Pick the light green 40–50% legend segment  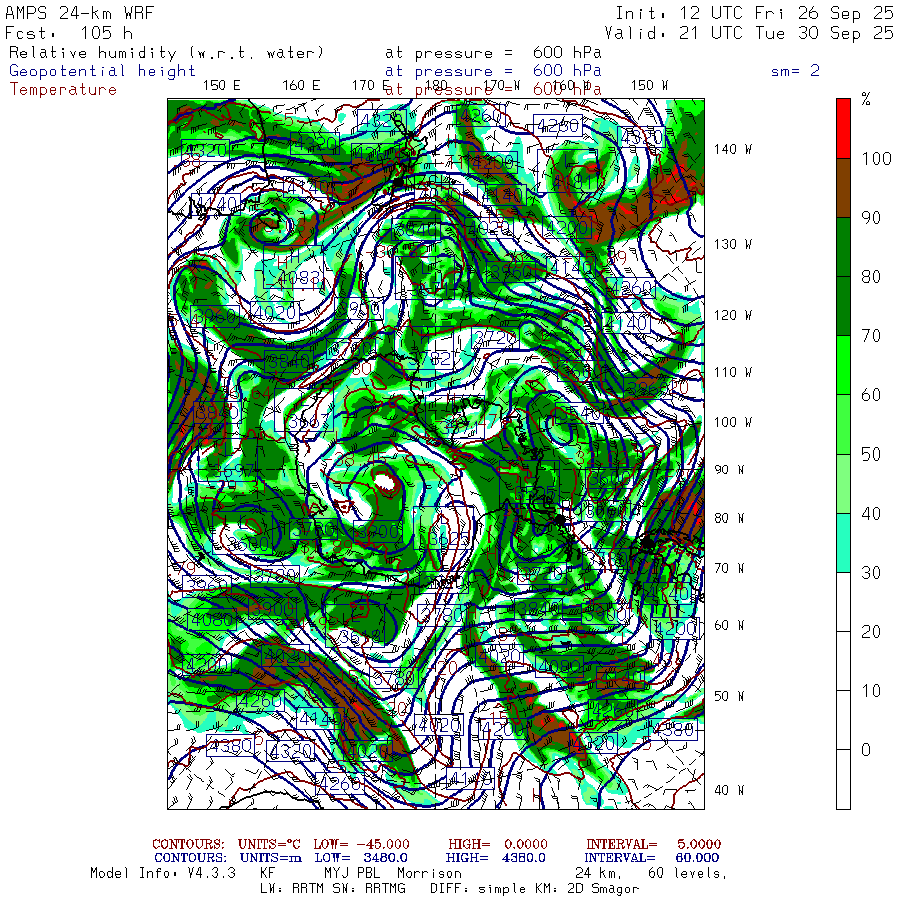(843, 483)
